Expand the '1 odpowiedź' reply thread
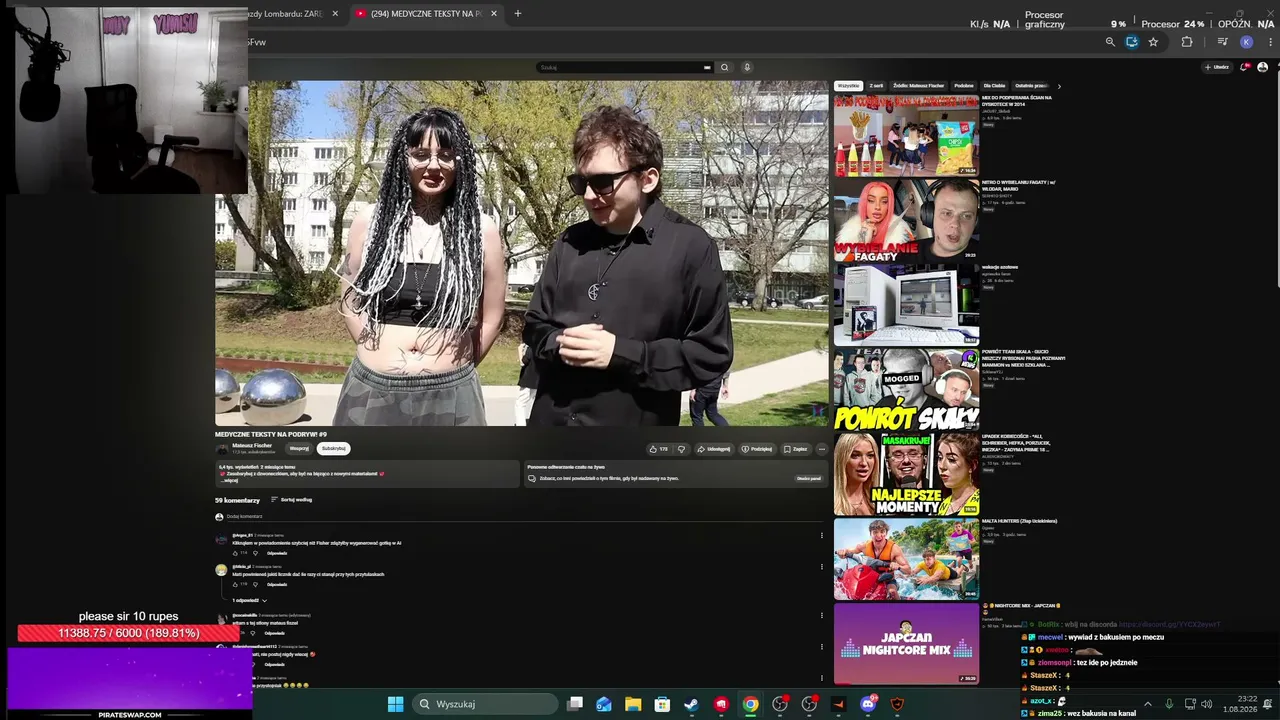1280x720 pixels. coord(250,600)
